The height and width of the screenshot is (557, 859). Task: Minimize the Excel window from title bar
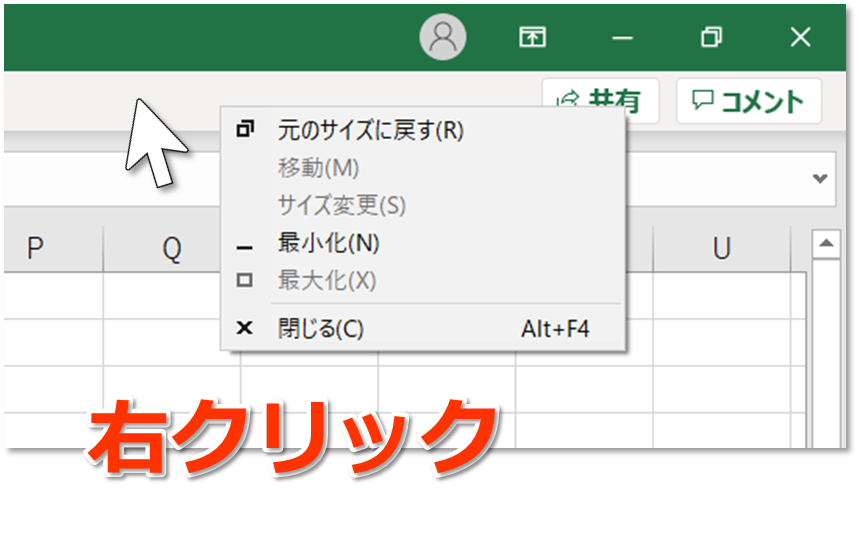(622, 38)
